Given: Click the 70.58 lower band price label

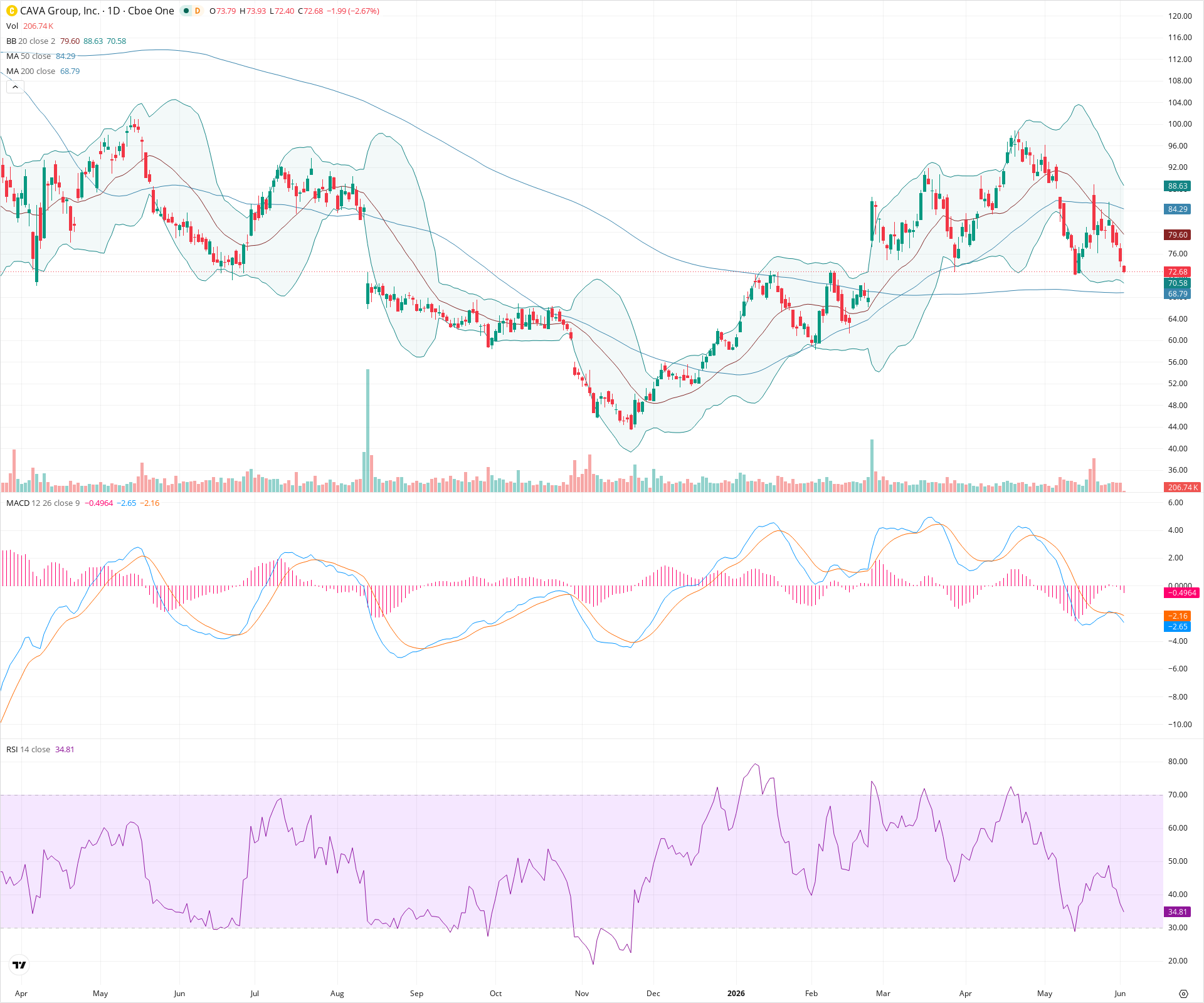Looking at the screenshot, I should (x=1178, y=283).
